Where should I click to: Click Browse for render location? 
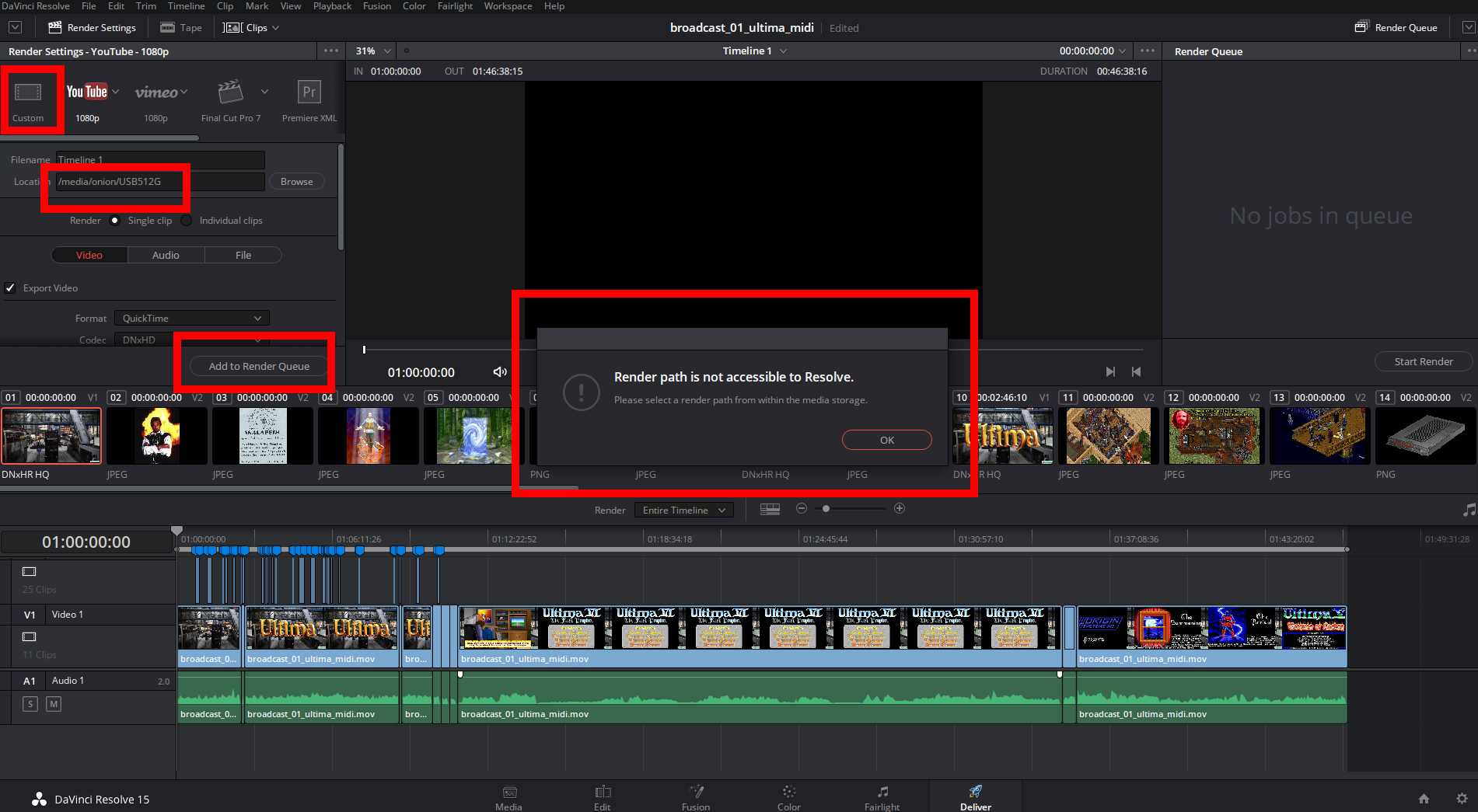pos(297,181)
